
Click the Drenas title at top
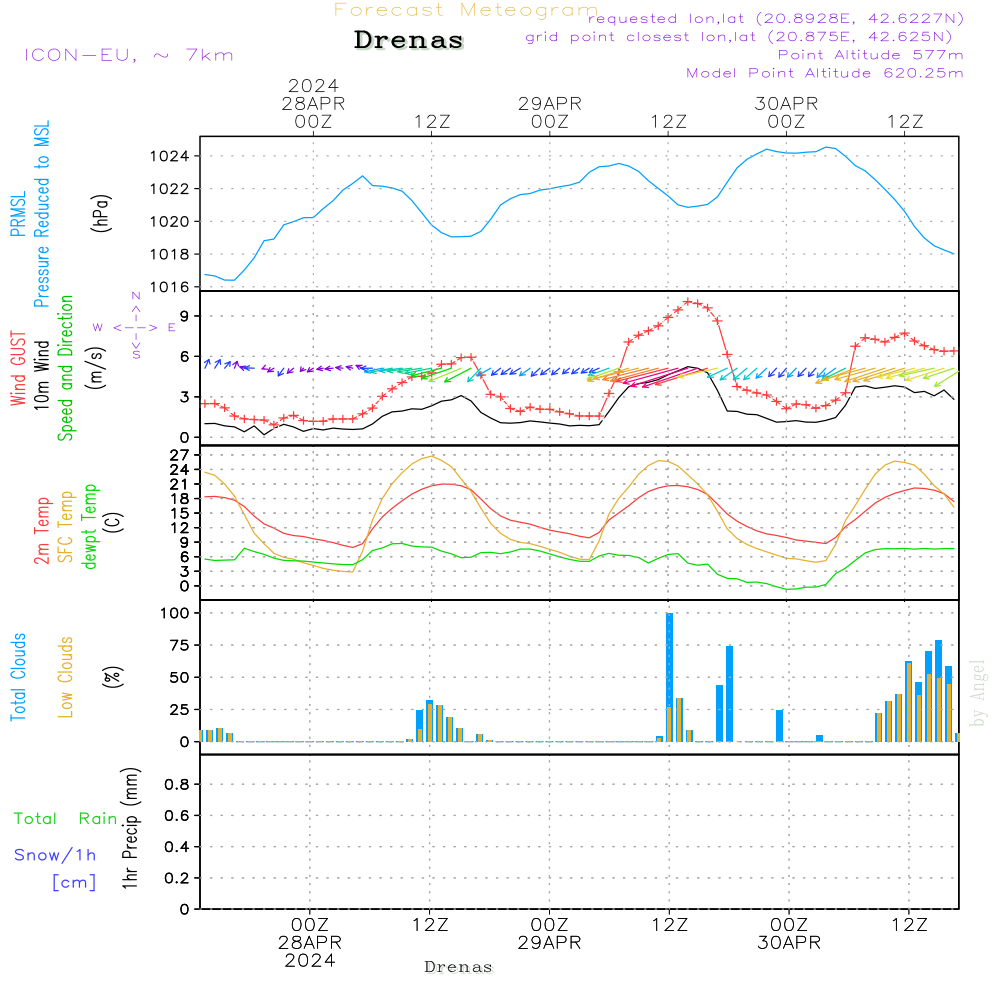pyautogui.click(x=409, y=41)
